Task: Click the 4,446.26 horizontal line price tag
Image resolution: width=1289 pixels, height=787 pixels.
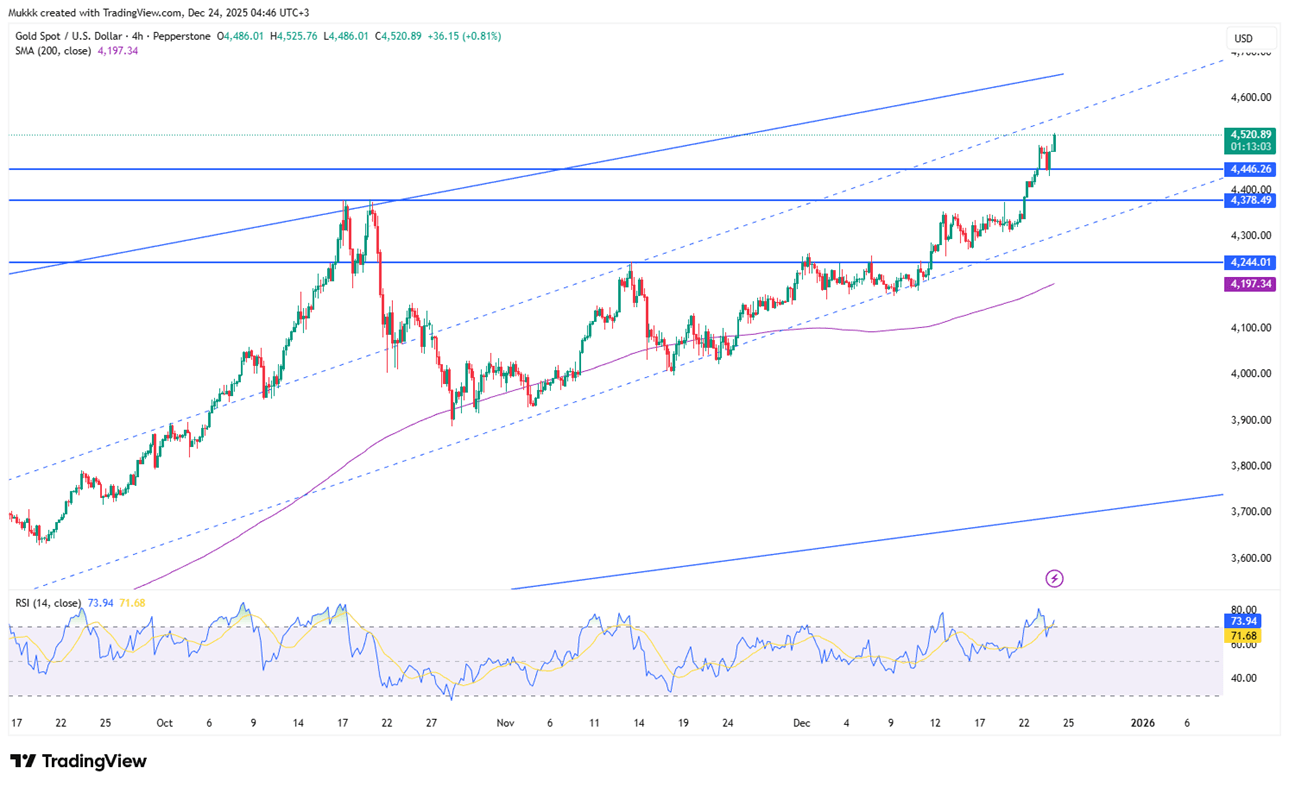Action: 1251,170
